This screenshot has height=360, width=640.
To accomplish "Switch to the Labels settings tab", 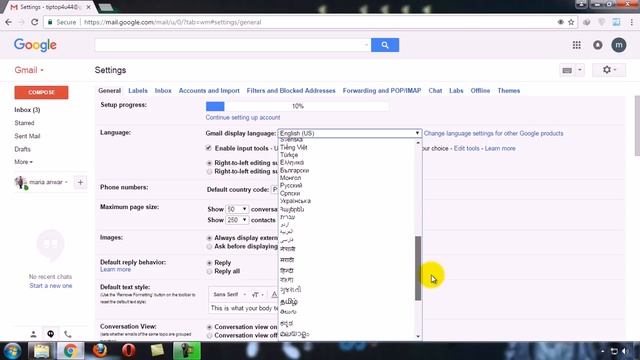I will tap(138, 91).
